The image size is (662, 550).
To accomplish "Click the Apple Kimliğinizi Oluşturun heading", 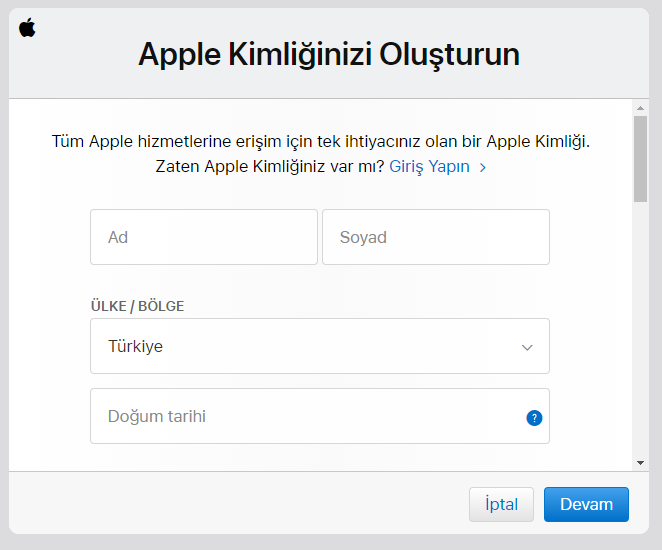I will click(x=329, y=54).
